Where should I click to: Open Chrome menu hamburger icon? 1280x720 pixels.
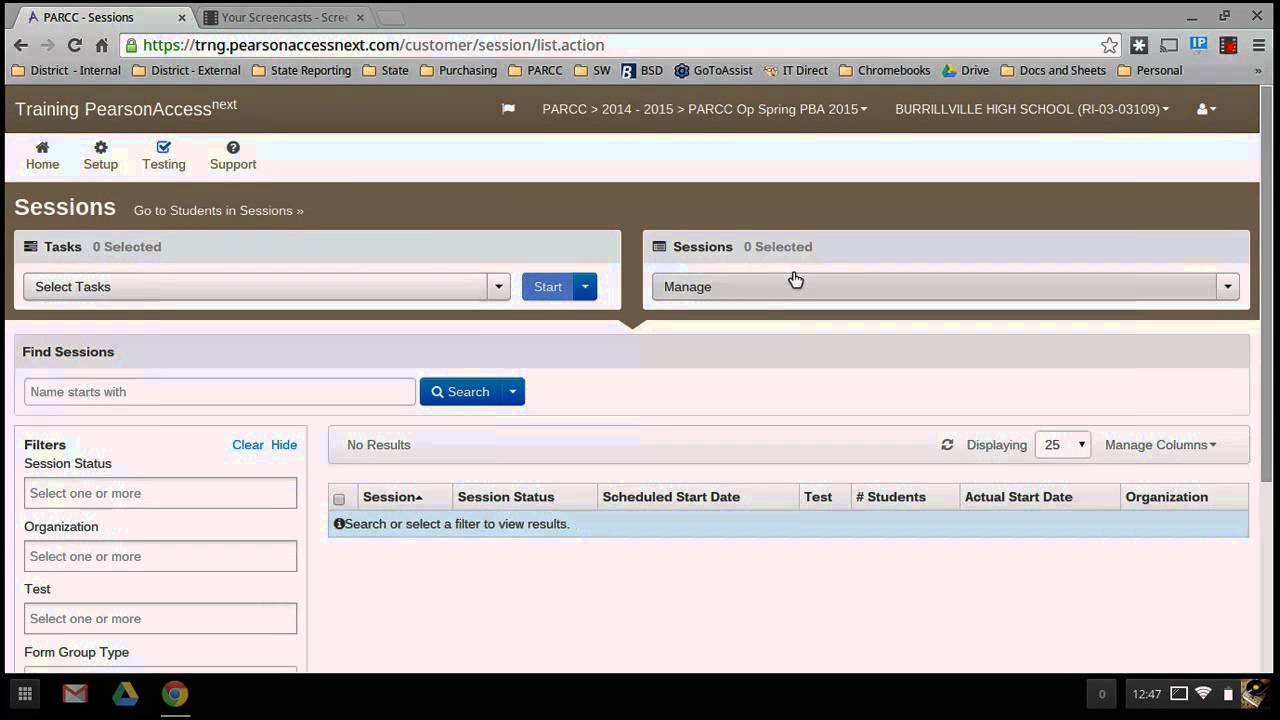tap(1258, 45)
